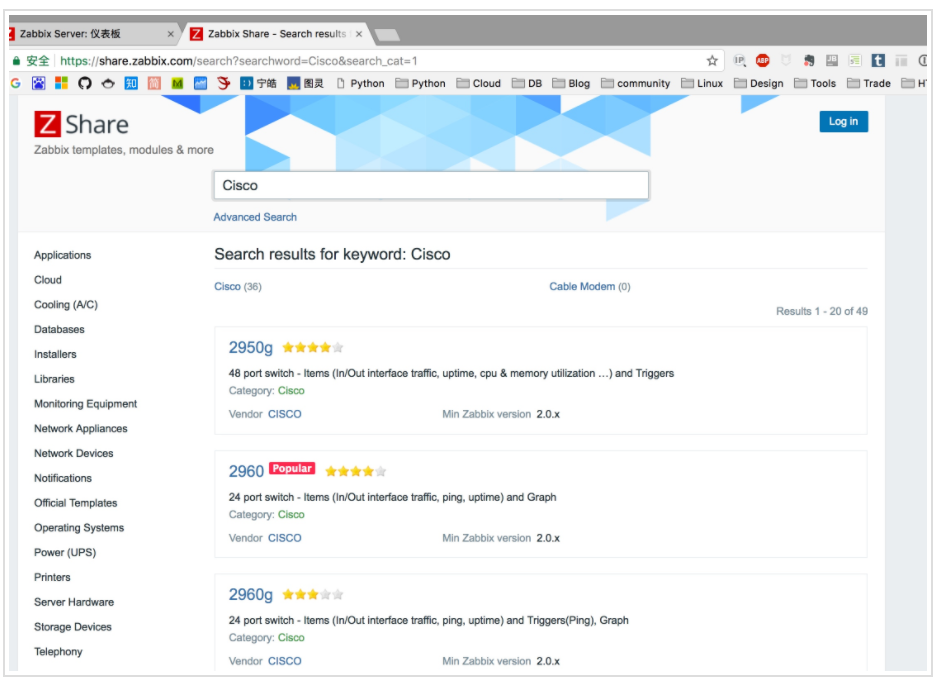Open the Tumblr t extension icon
The image size is (936, 682).
tap(878, 60)
